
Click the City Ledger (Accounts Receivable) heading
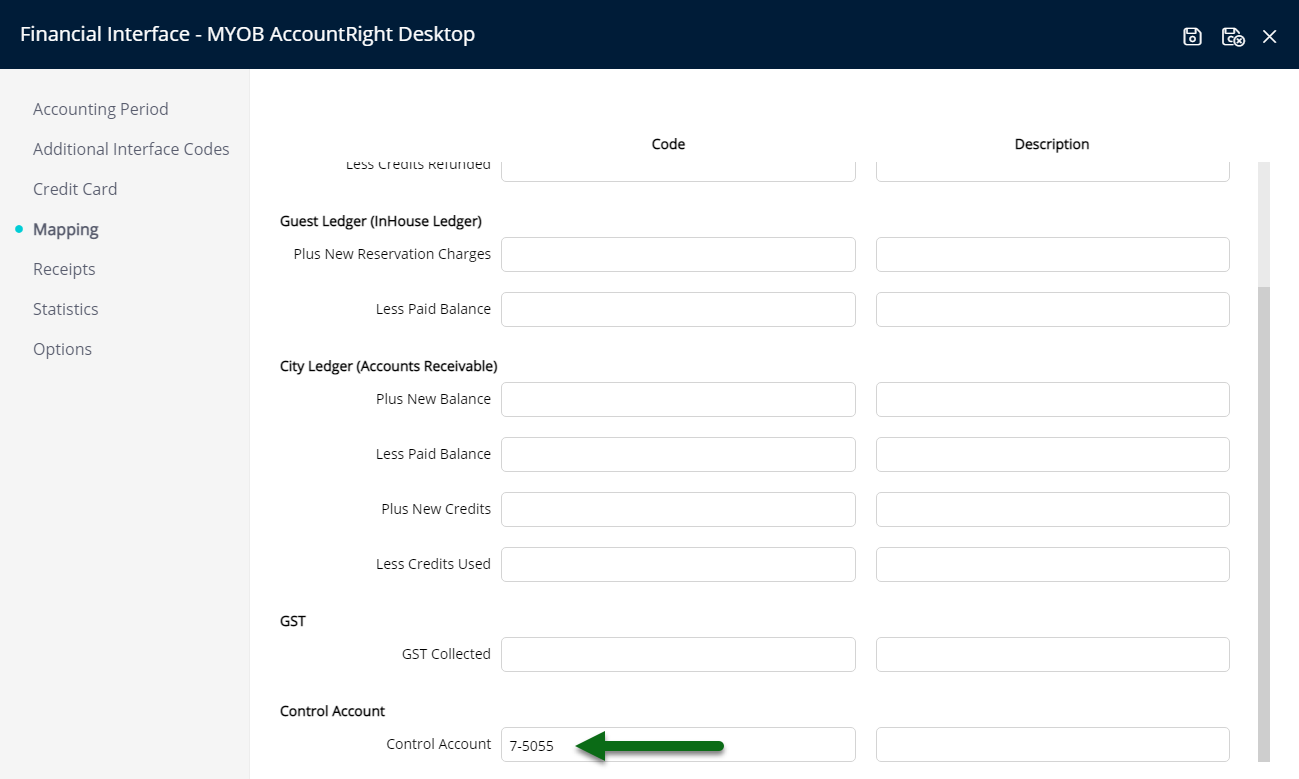coord(389,366)
